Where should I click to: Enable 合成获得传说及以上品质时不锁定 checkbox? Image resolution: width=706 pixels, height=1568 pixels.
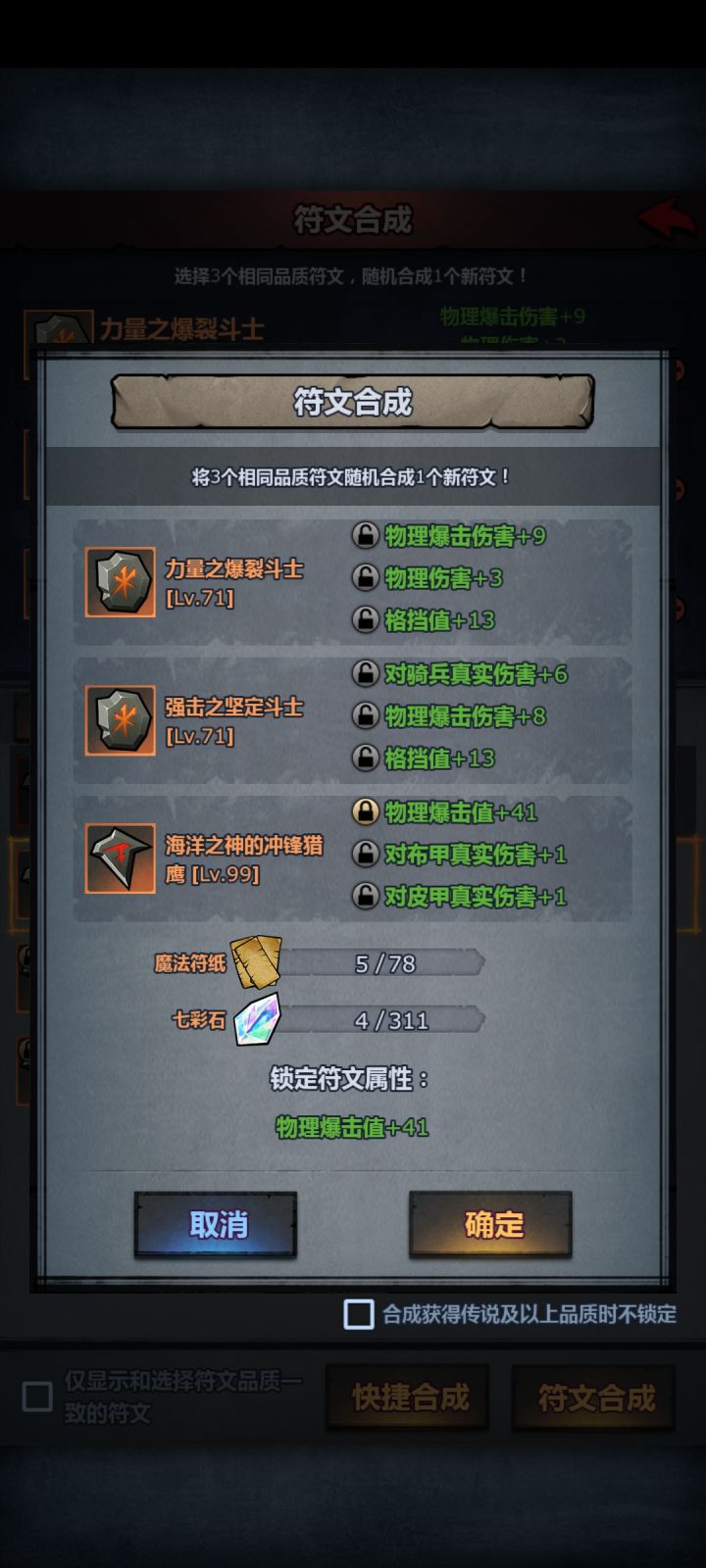pyautogui.click(x=359, y=1314)
